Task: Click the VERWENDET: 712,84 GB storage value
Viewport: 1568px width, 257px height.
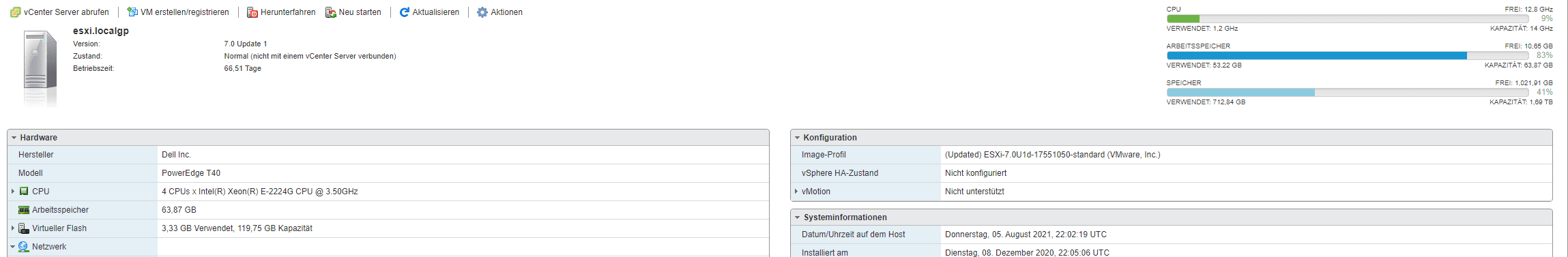Action: 1206,102
